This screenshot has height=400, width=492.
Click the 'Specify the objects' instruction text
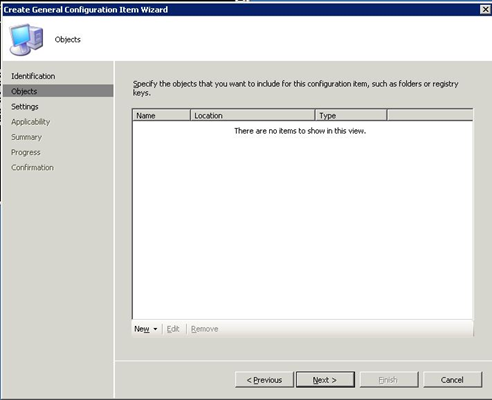click(x=295, y=88)
